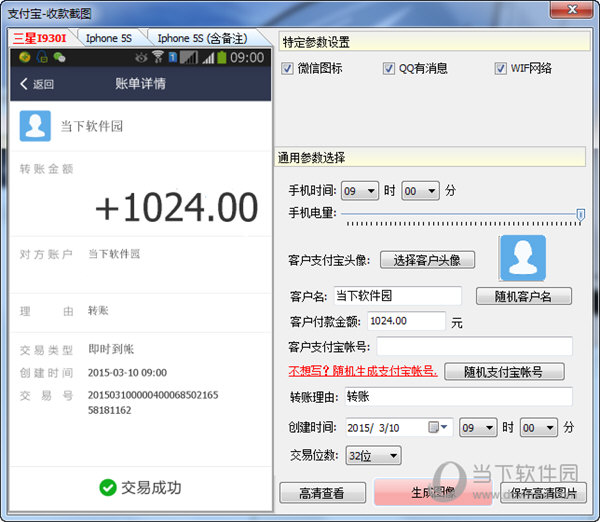This screenshot has height=522, width=600.
Task: Switch to the 三星I930I tab
Action: [x=39, y=38]
